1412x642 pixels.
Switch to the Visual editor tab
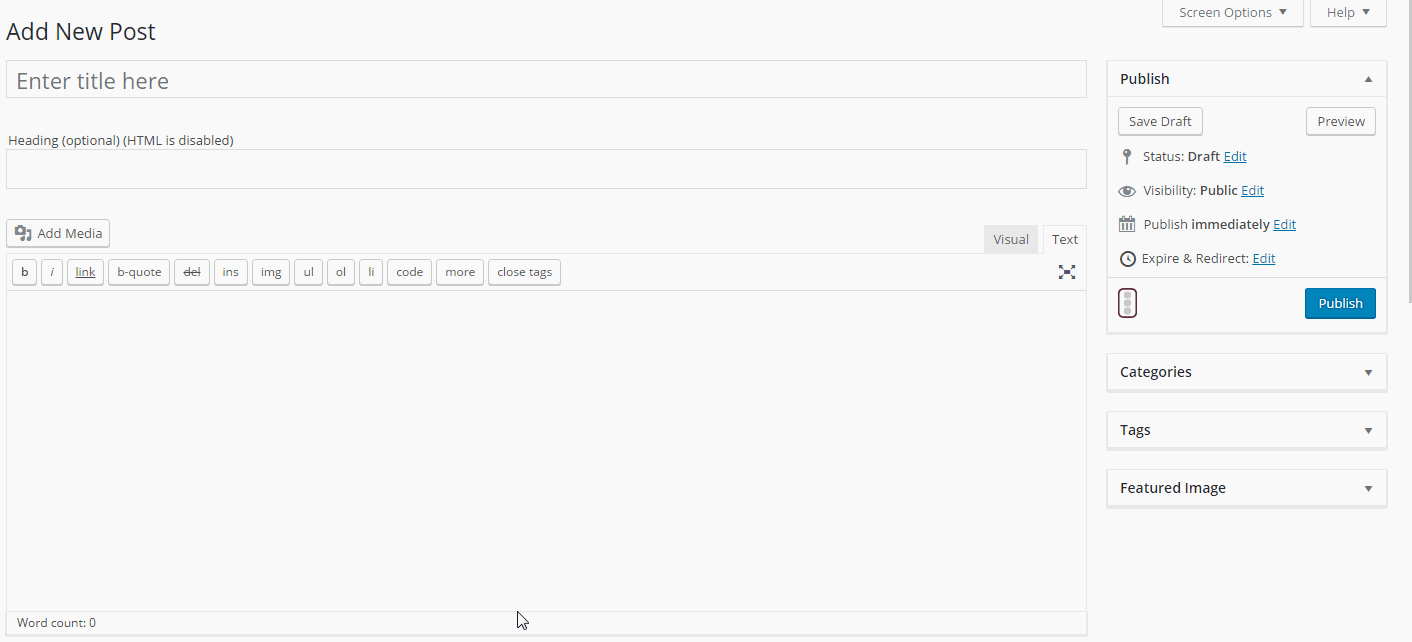pyautogui.click(x=1011, y=239)
